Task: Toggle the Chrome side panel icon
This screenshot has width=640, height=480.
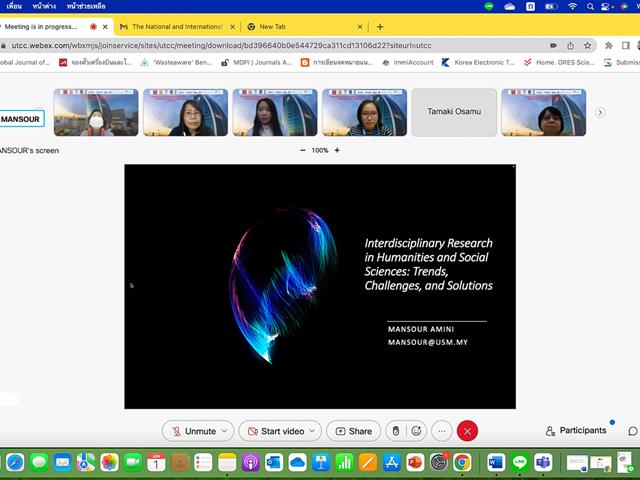Action: click(x=626, y=45)
